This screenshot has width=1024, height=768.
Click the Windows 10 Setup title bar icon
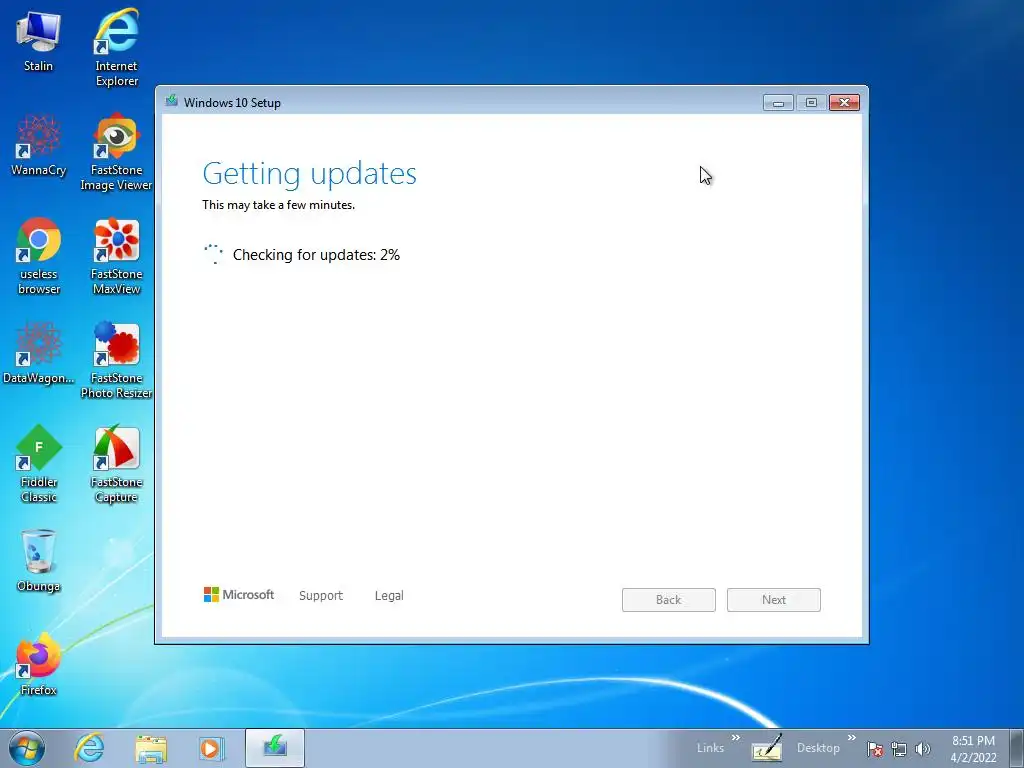click(x=172, y=101)
